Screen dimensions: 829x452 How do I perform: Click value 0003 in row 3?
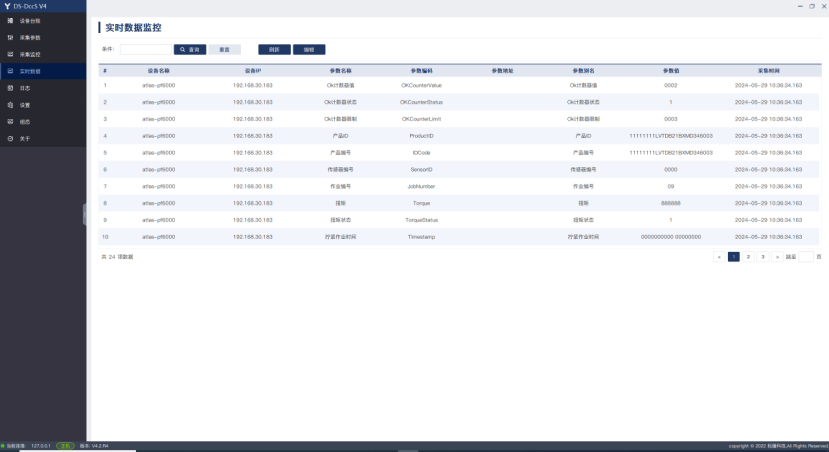pyautogui.click(x=671, y=119)
